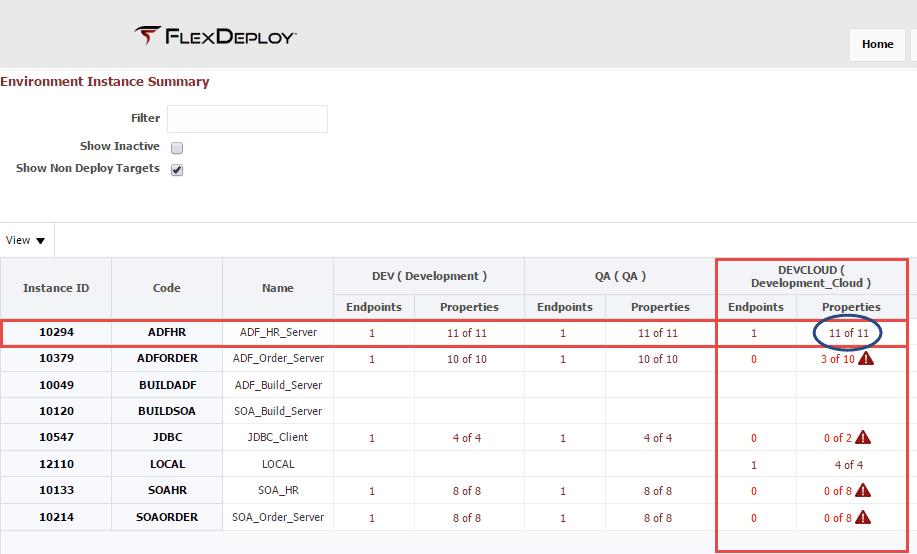Select instance ID 10379
917x554 pixels.
(x=57, y=358)
